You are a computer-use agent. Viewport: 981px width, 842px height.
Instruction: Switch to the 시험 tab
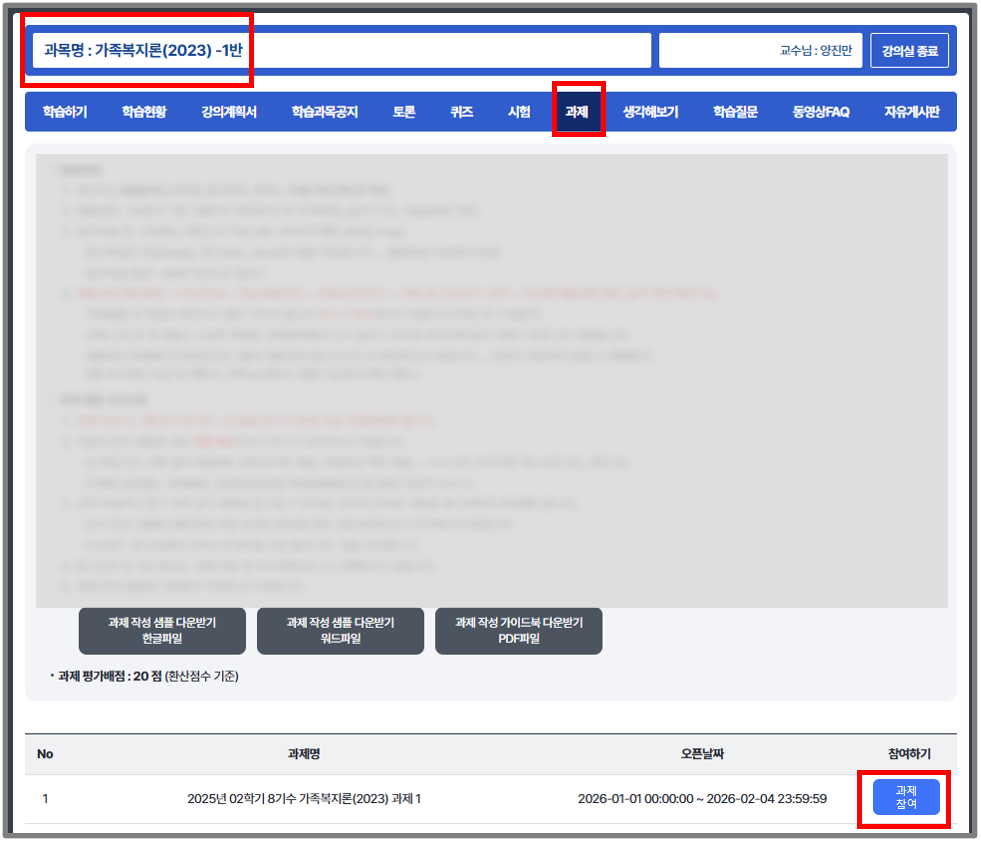[519, 112]
